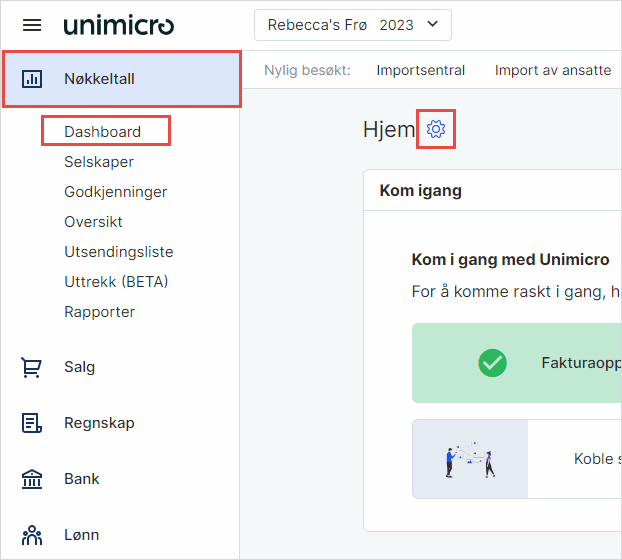The image size is (622, 560).
Task: Click the Regnskap ledger icon
Action: (32, 423)
